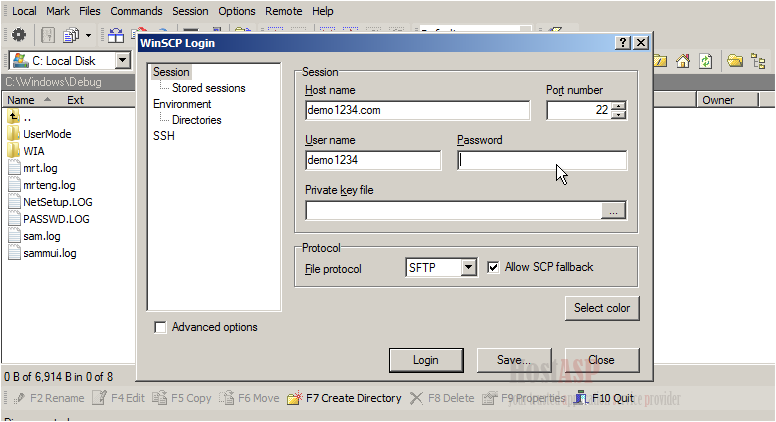Click the help question mark in Login dialog
The image size is (776, 422).
(623, 43)
